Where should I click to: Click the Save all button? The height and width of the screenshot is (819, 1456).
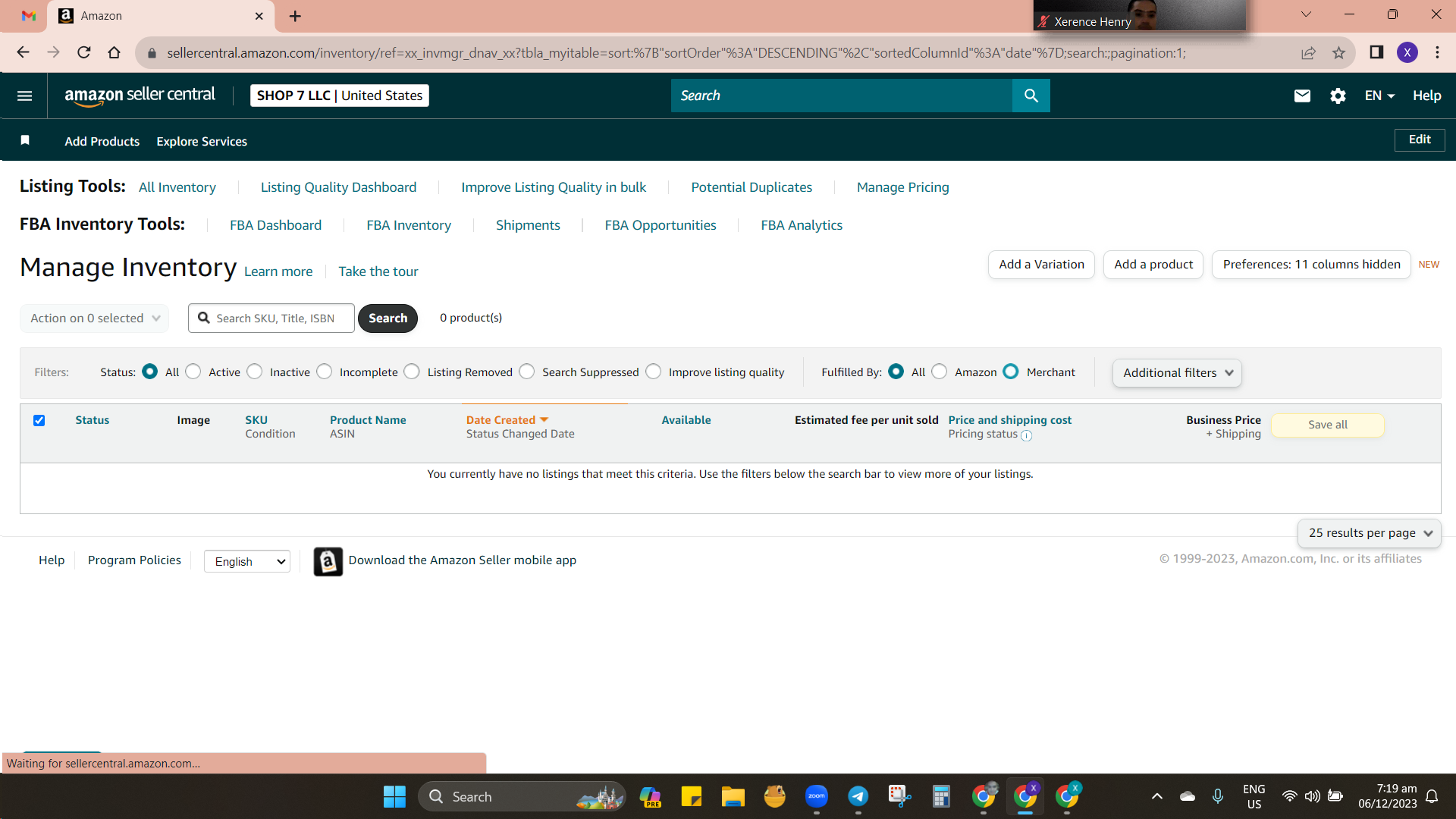(1328, 425)
